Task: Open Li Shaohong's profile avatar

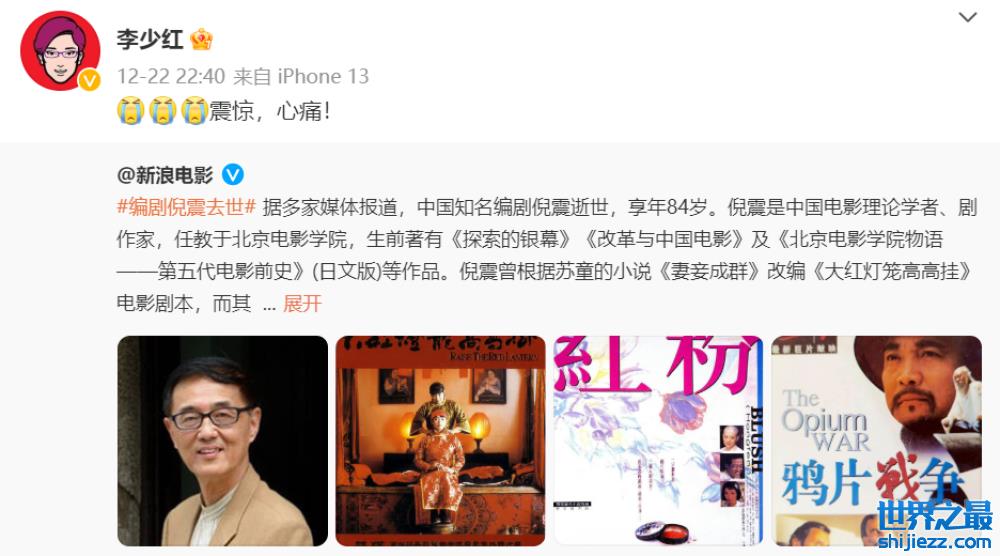Action: (x=60, y=51)
